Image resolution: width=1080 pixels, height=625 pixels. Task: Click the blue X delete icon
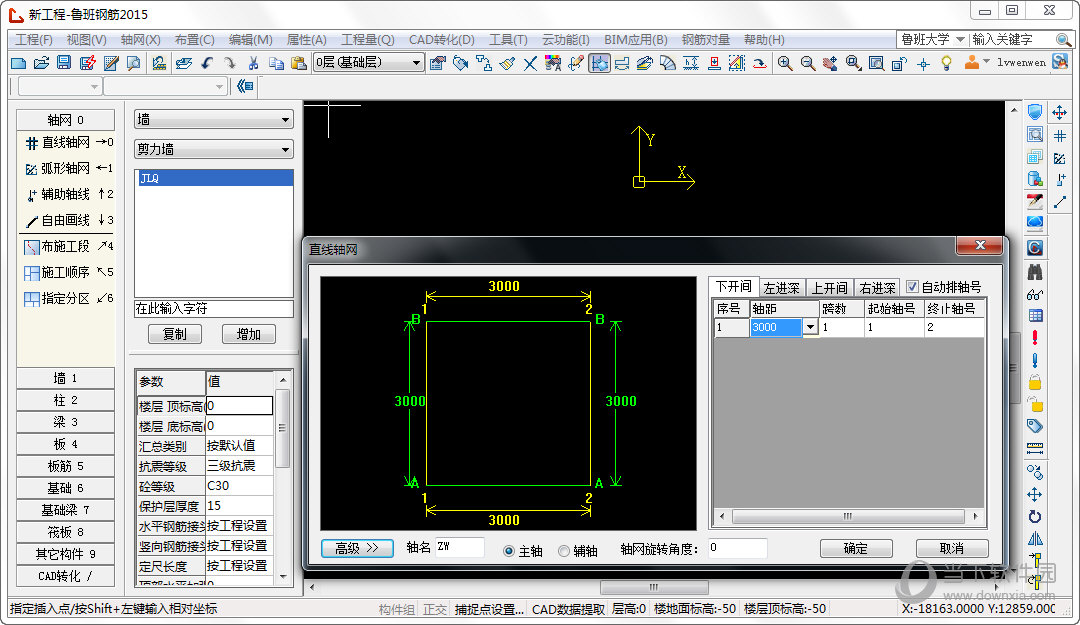click(x=530, y=63)
